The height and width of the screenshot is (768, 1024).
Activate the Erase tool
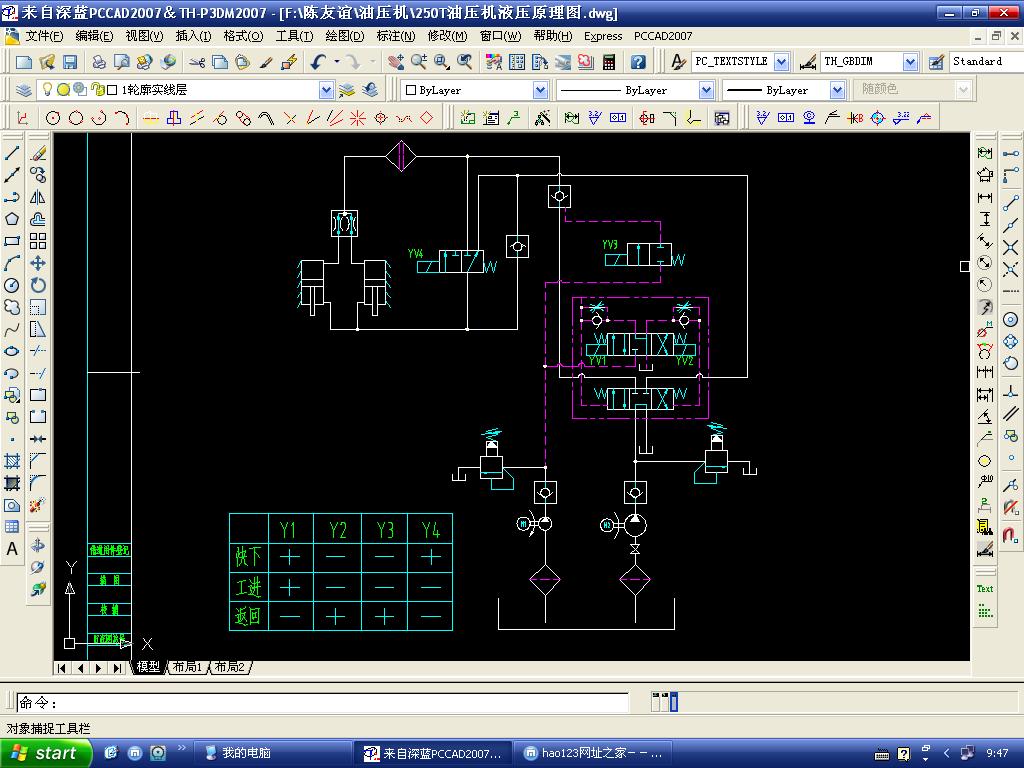coord(38,153)
